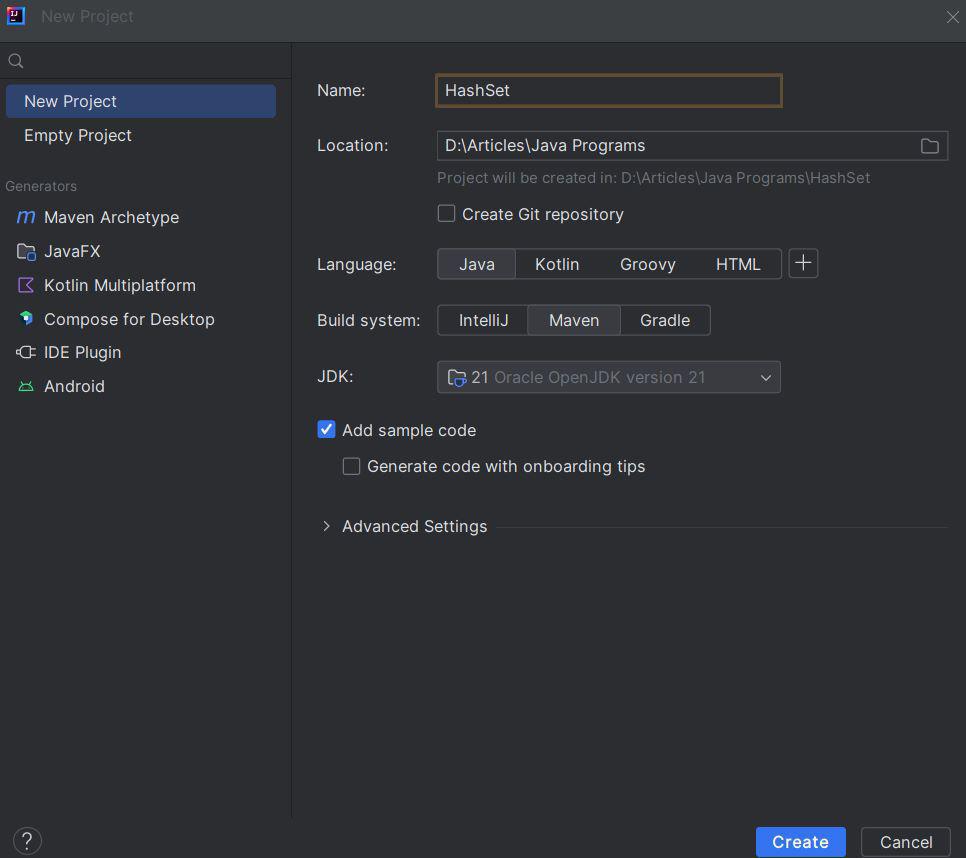
Task: Click the JavaFX generator icon
Action: click(26, 251)
